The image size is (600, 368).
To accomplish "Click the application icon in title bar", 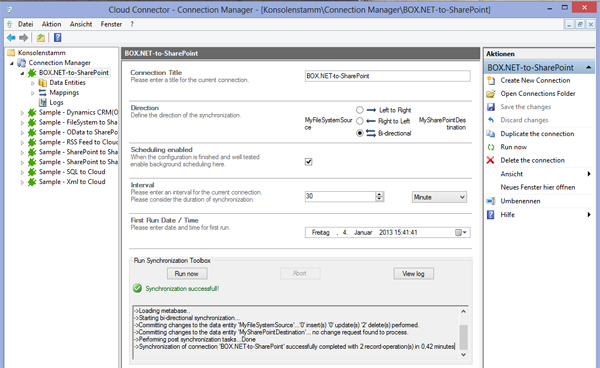I will (10, 9).
